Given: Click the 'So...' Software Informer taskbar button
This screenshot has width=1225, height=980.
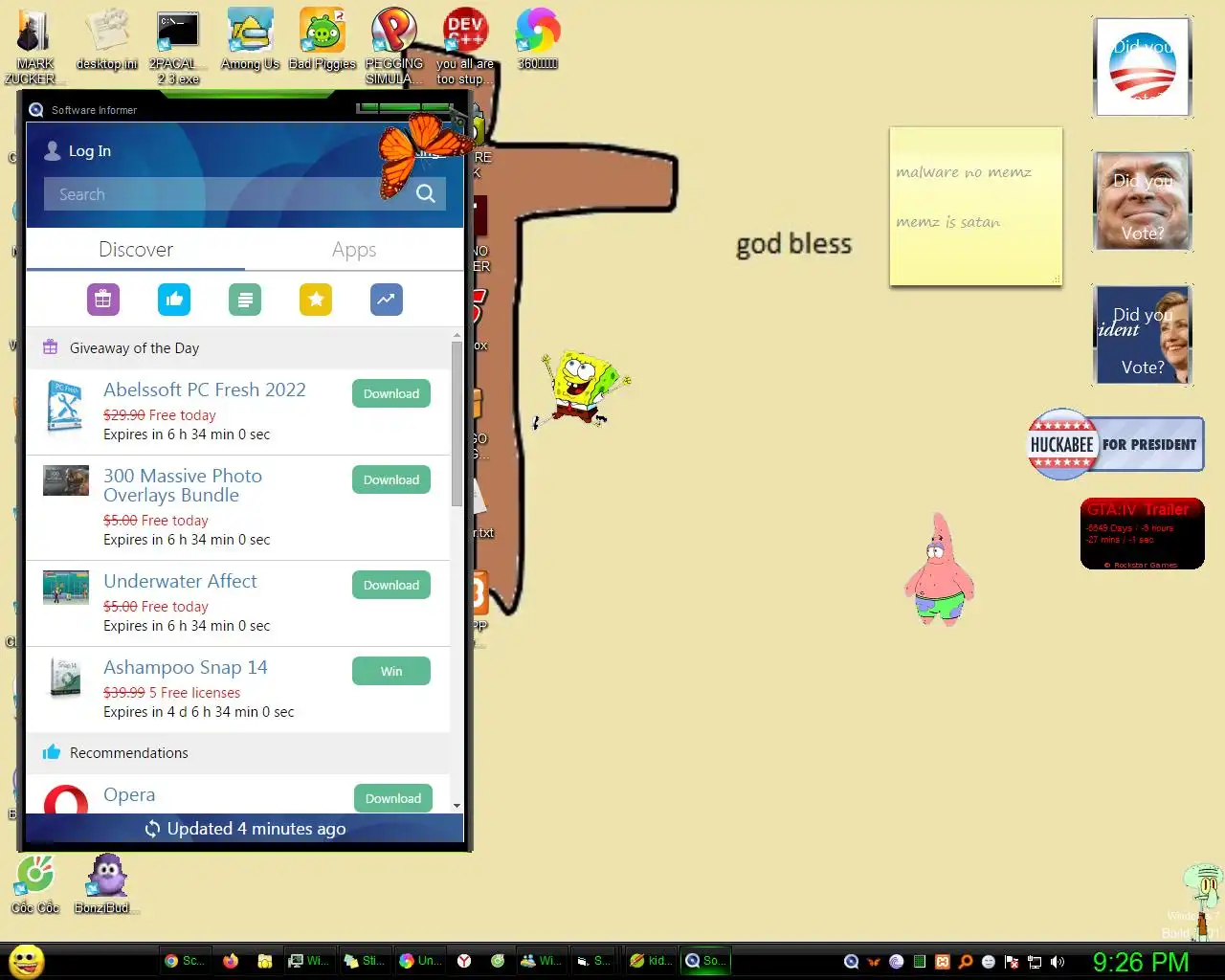Looking at the screenshot, I should click(x=705, y=961).
